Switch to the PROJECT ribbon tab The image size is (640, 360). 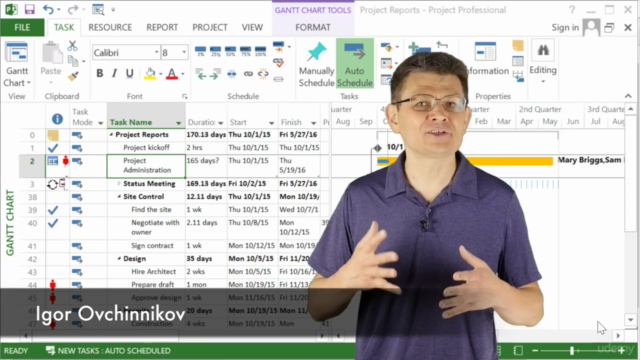pyautogui.click(x=210, y=27)
